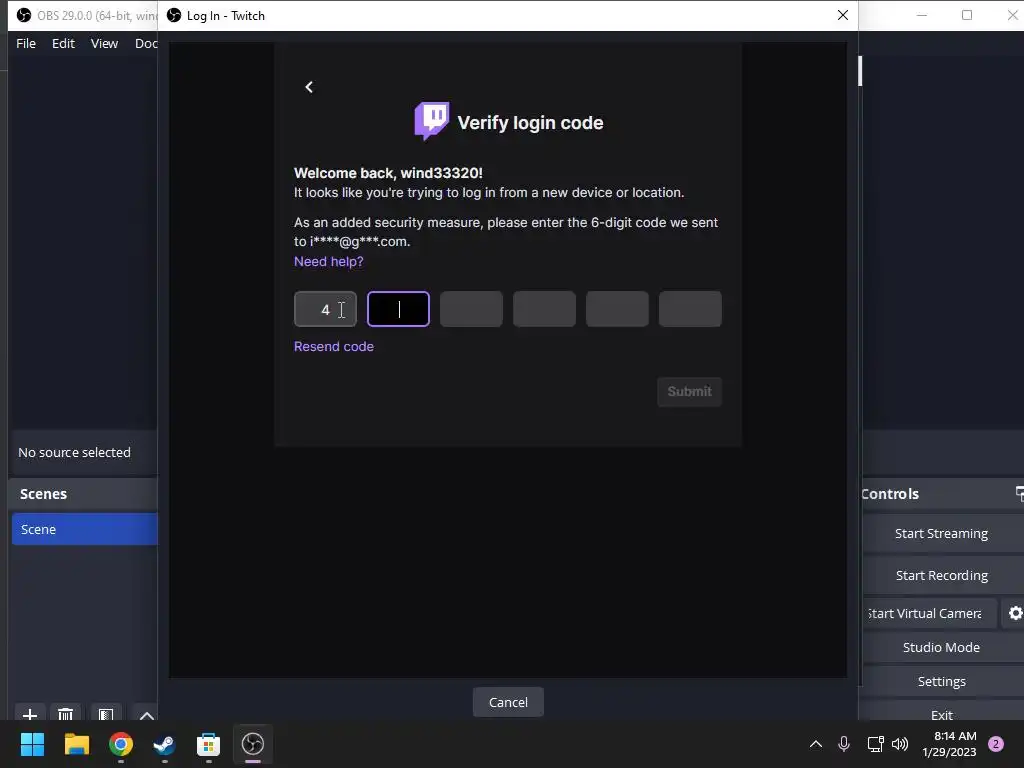Screen dimensions: 1024x768
Task: Click Start Virtual Camera button
Action: [930, 613]
